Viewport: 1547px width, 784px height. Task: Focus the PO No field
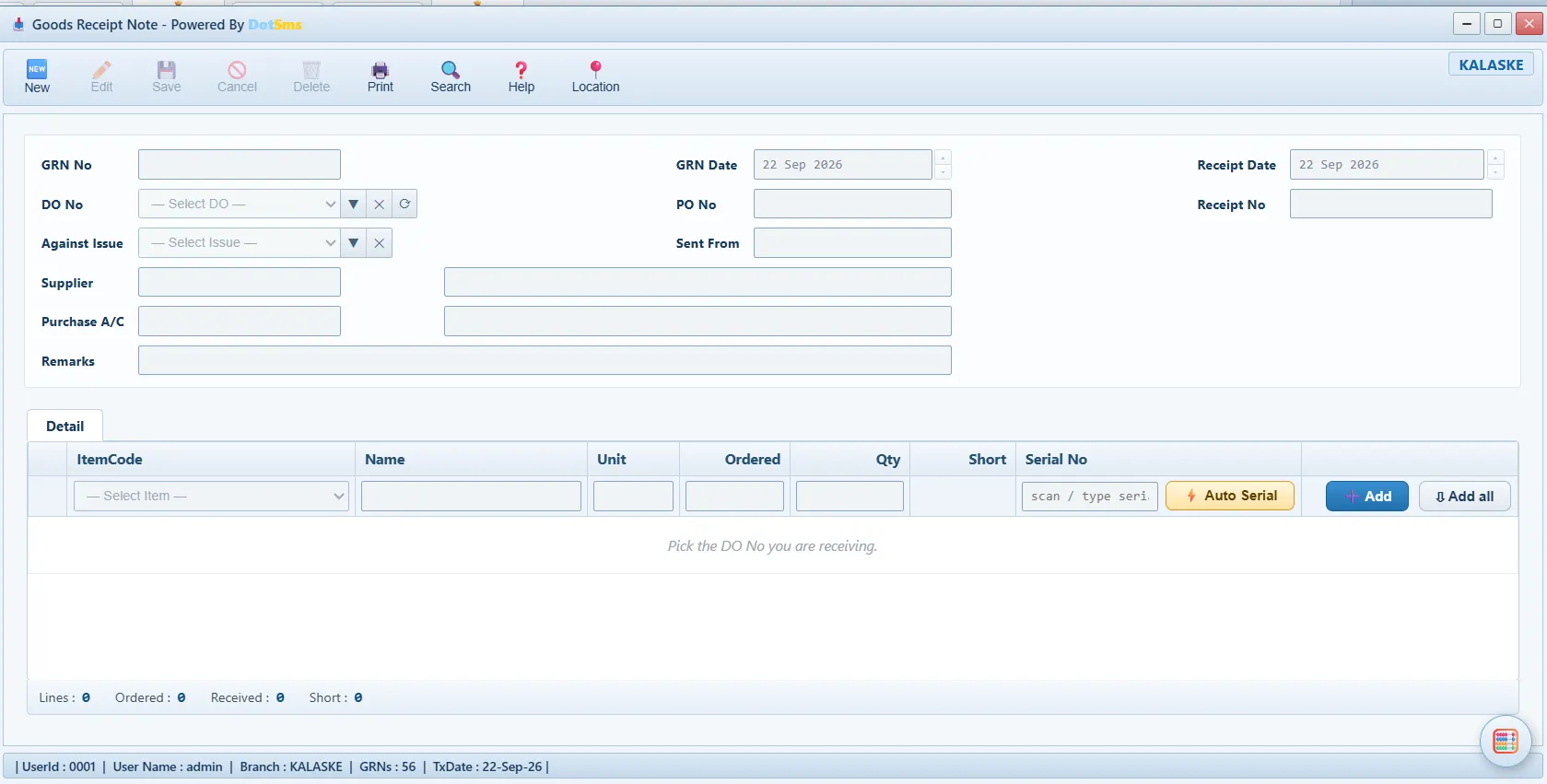pos(852,204)
